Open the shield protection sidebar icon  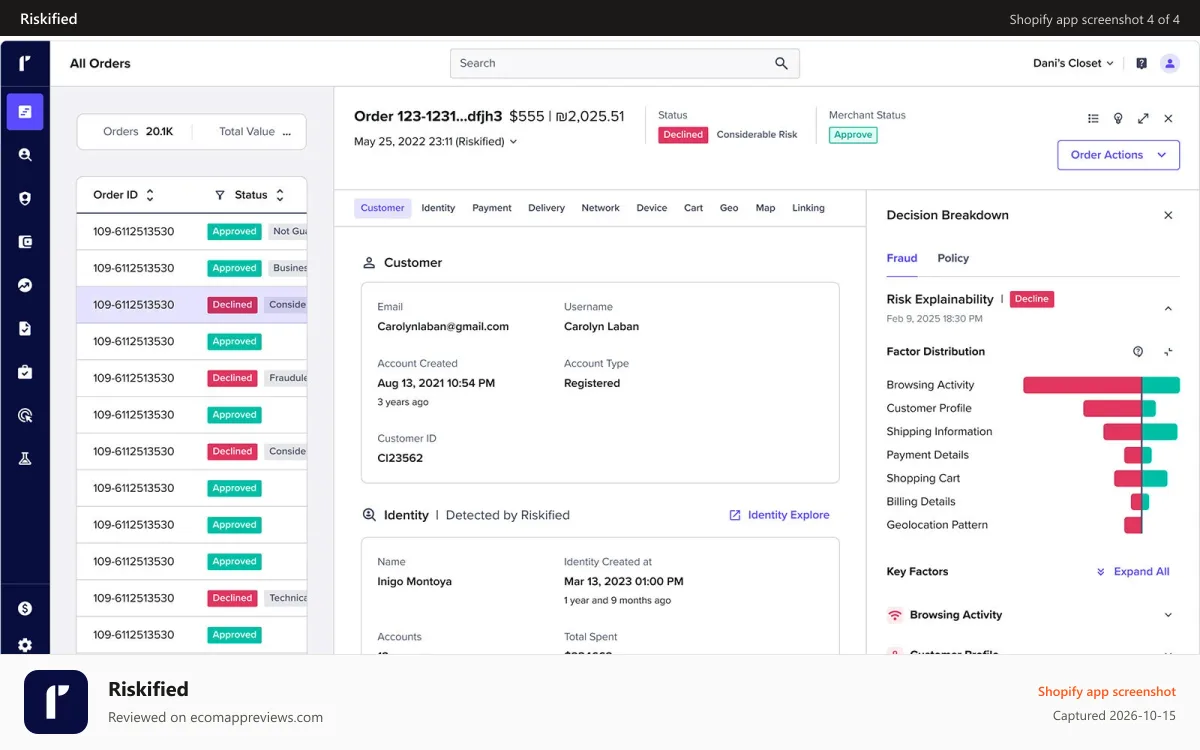point(25,198)
